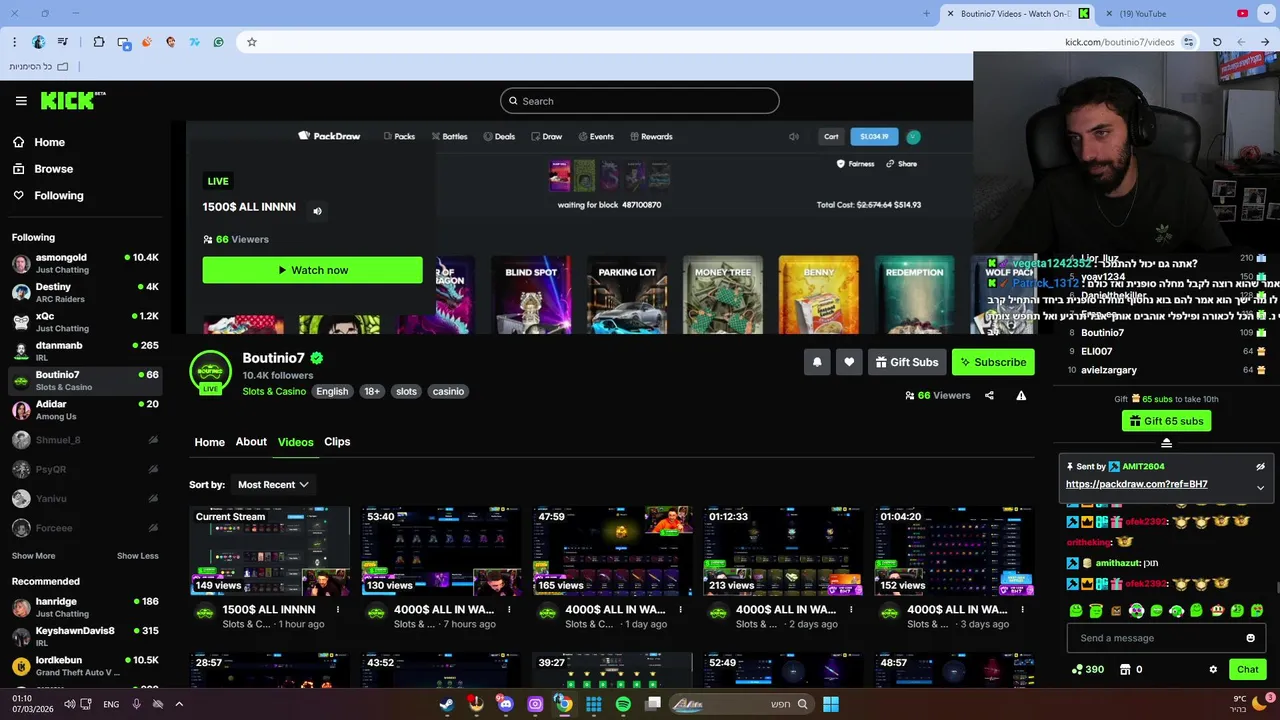
Task: Open options menu for the 3 days ago video
Action: [x=1022, y=610]
